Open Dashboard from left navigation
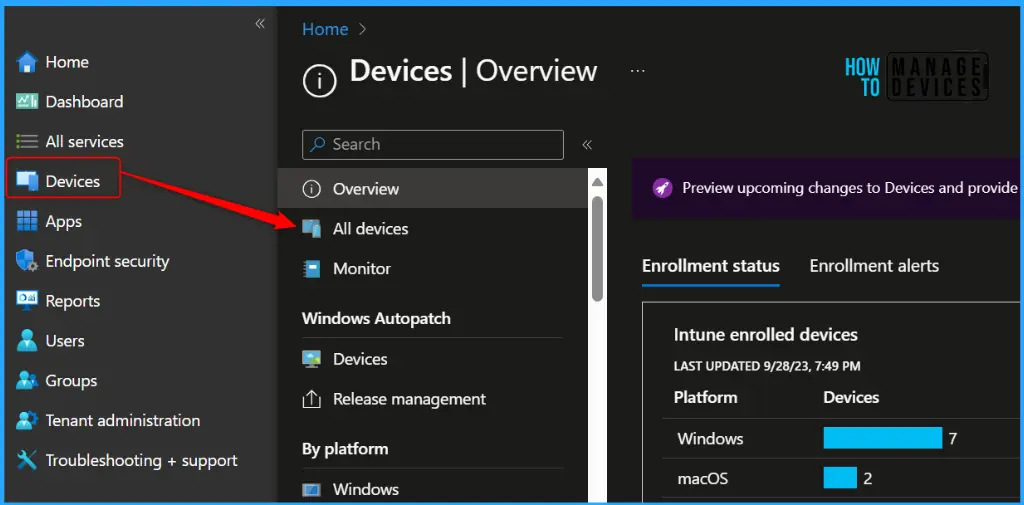This screenshot has height=505, width=1024. click(x=84, y=102)
